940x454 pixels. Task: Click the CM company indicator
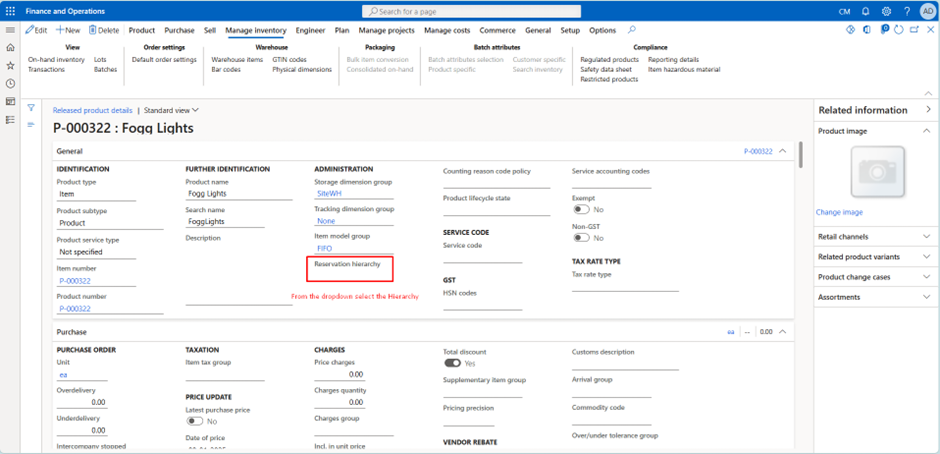click(844, 11)
